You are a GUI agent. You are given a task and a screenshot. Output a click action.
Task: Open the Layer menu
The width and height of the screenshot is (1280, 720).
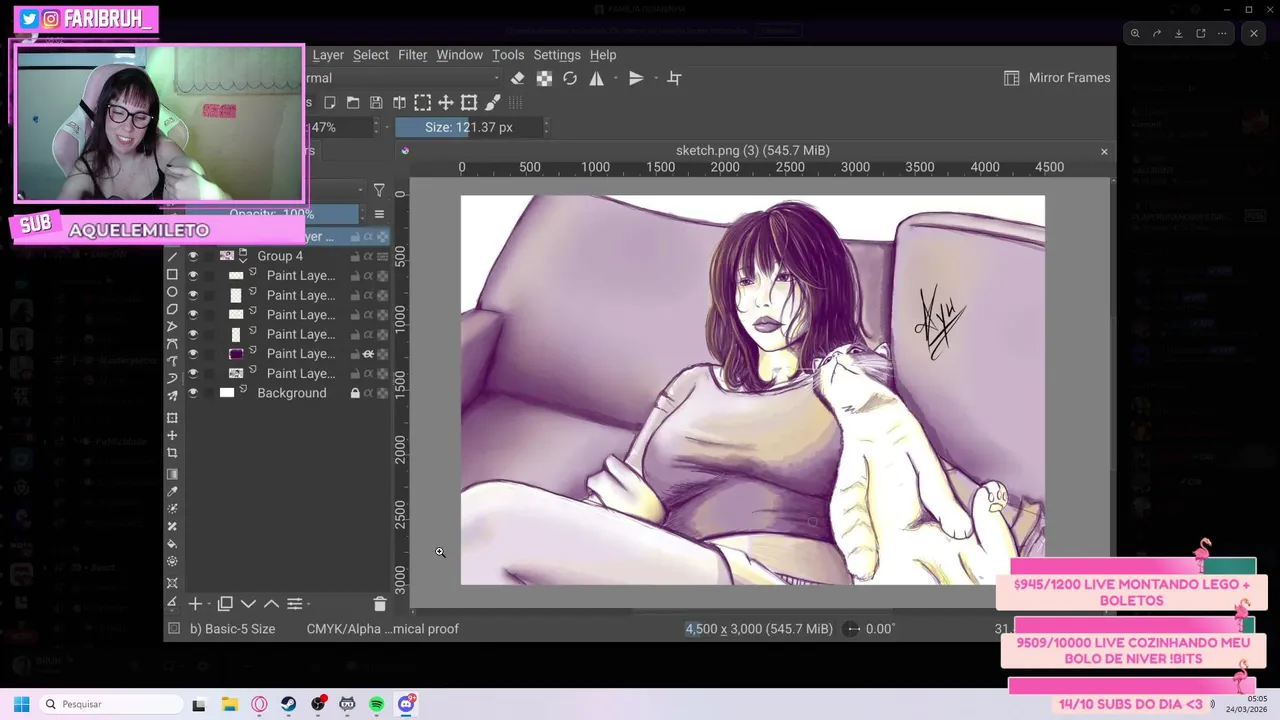328,55
